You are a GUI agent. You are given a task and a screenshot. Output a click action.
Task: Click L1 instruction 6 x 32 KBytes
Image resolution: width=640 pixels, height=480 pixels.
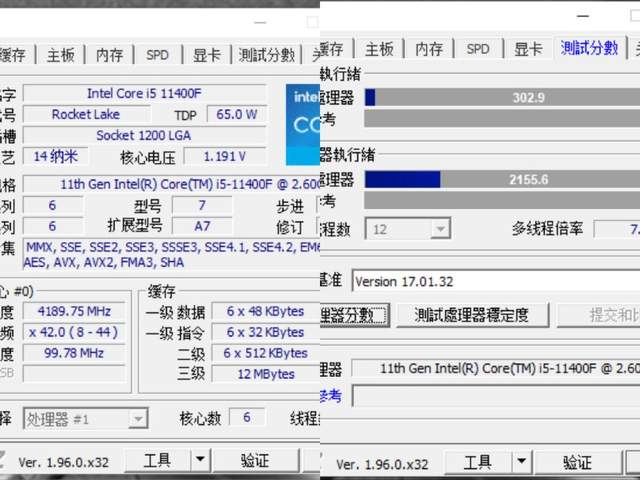[265, 332]
